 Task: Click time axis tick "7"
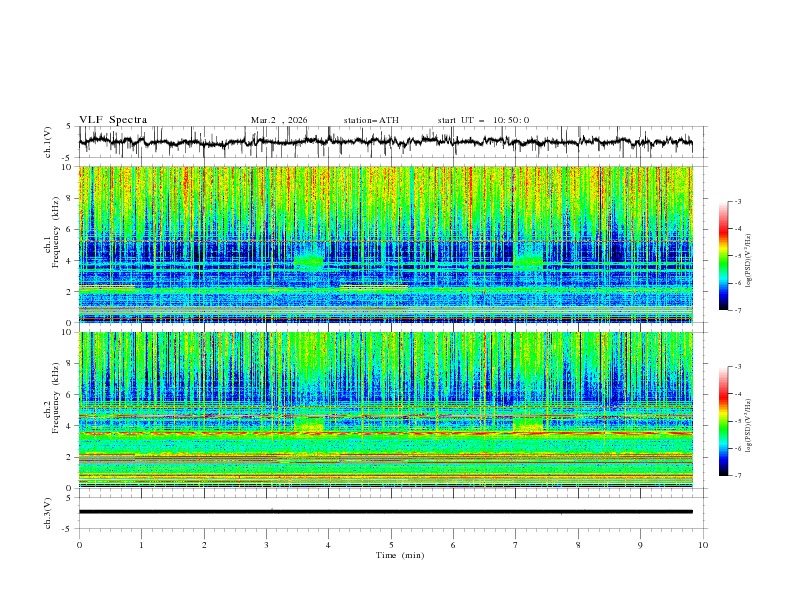[x=516, y=545]
